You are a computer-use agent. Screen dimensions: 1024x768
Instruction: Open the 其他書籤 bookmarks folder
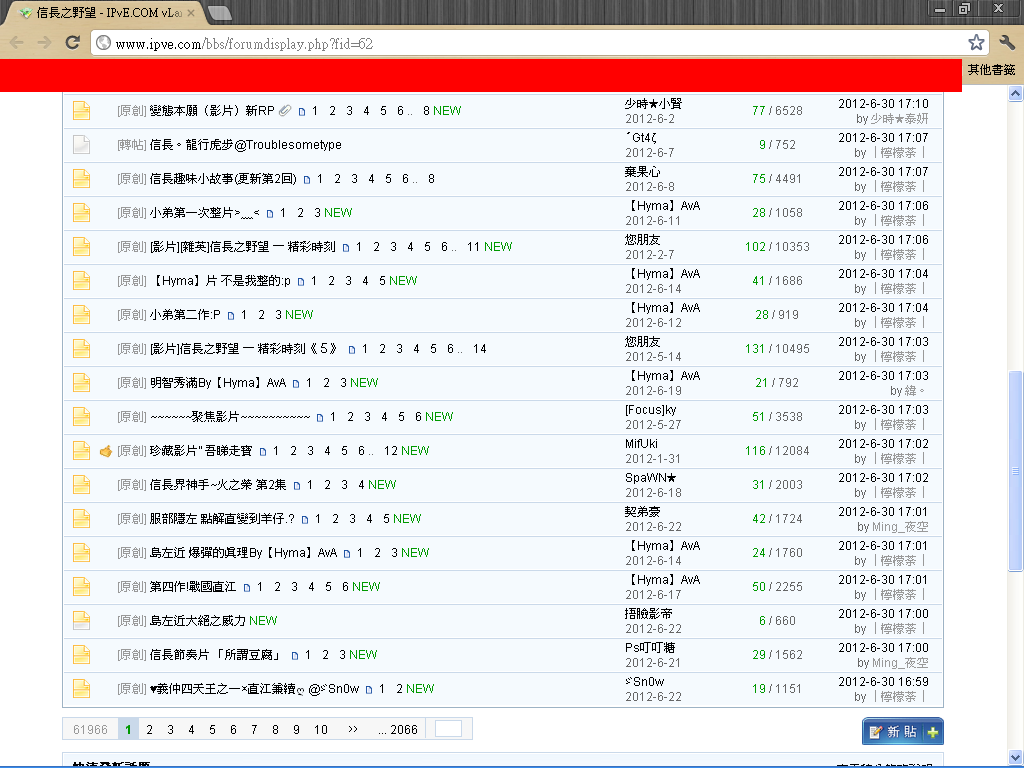991,70
